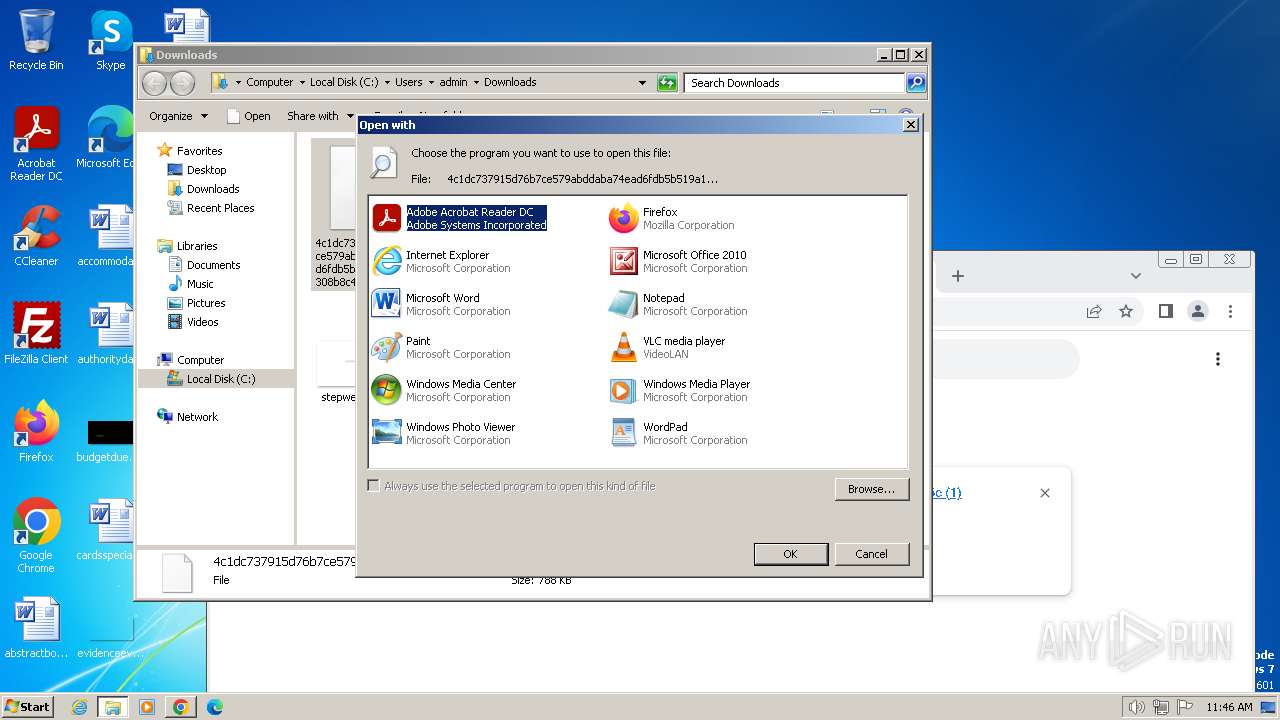Click the Browse... button

click(x=871, y=489)
